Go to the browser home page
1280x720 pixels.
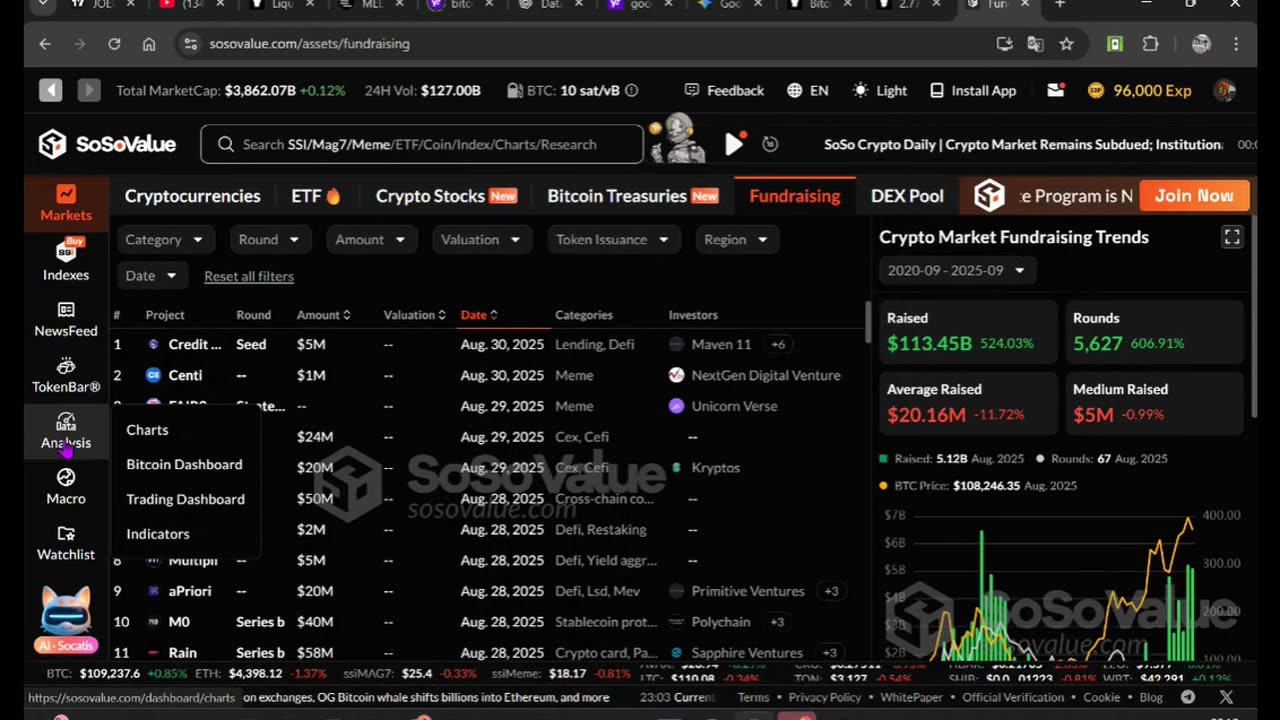[x=149, y=44]
